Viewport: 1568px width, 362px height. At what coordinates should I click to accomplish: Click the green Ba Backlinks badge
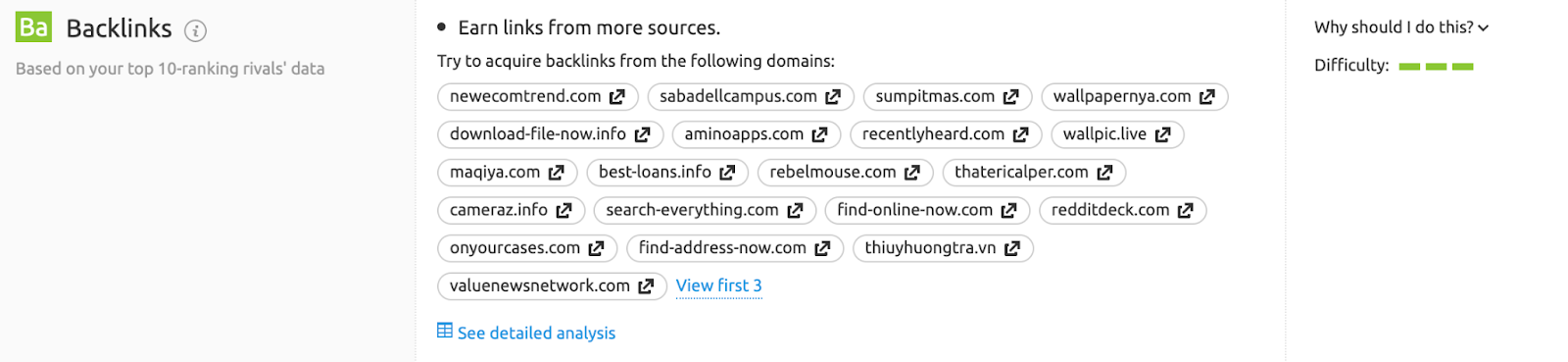pos(33,27)
